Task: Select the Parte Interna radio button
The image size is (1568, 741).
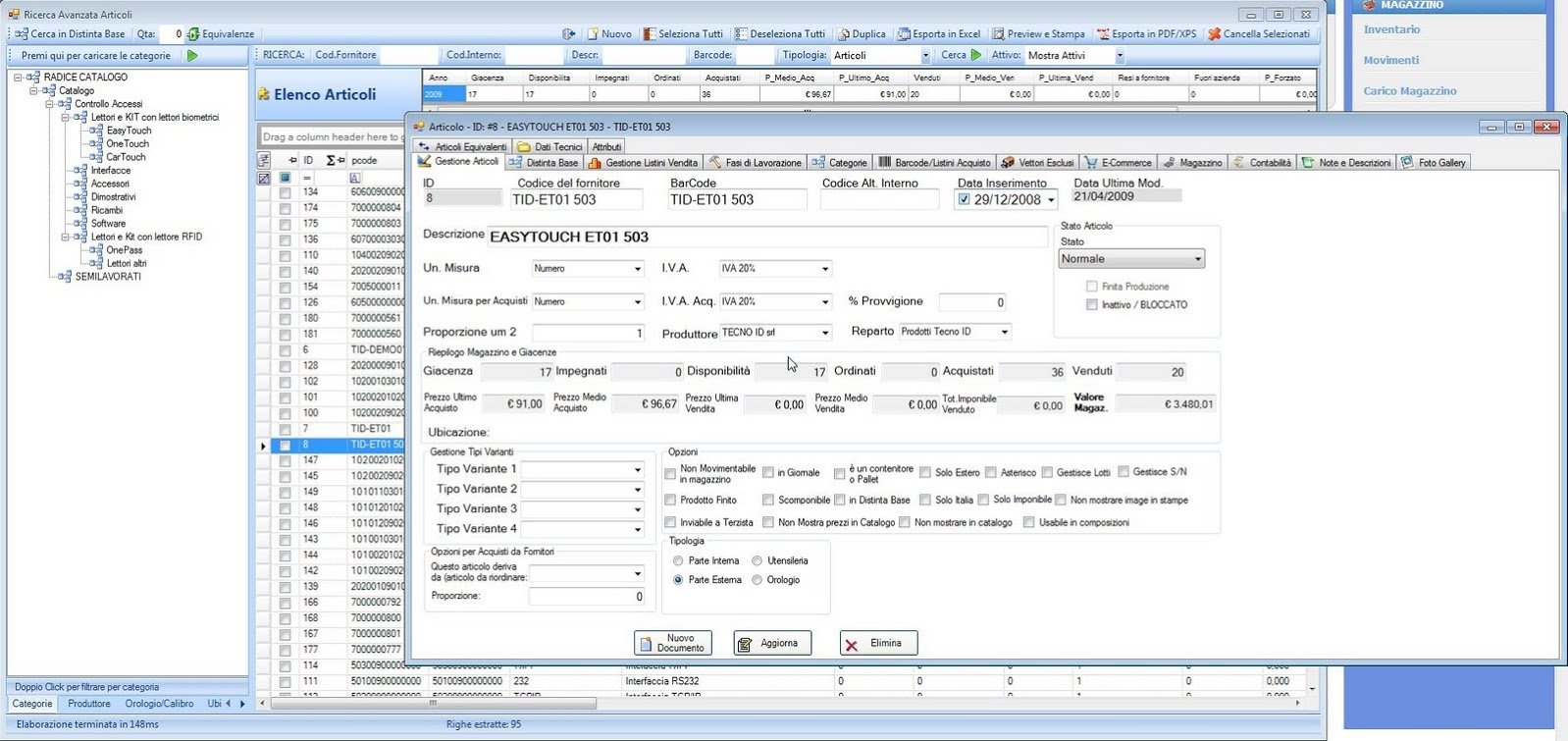Action: pos(678,561)
